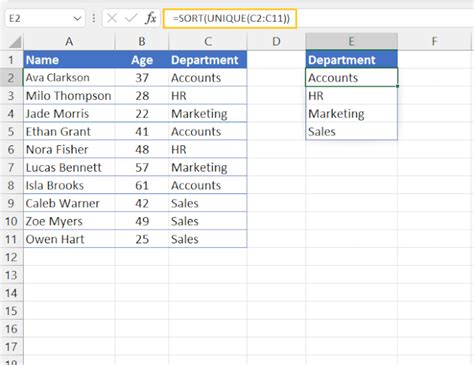Select column A header
This screenshot has height=365, width=474.
[x=69, y=42]
